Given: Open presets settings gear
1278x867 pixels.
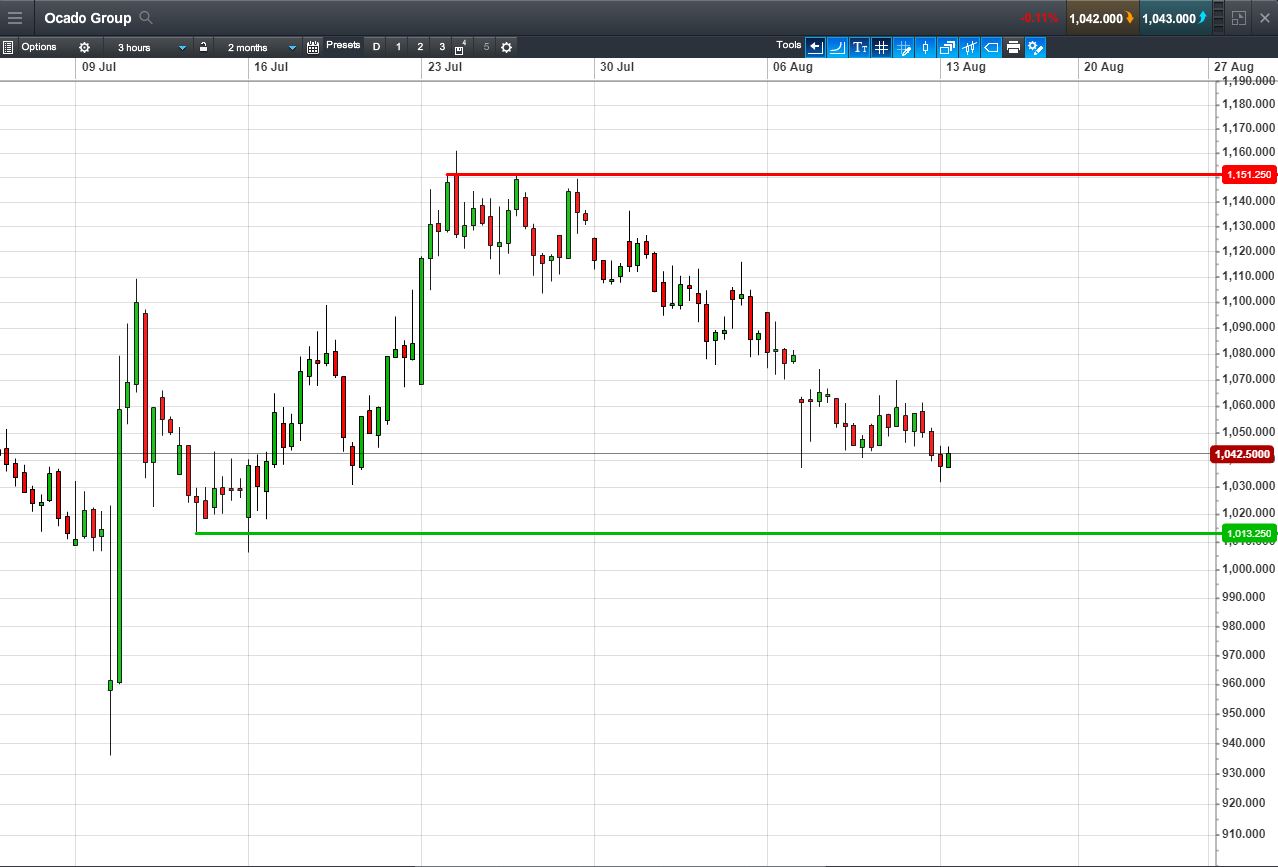Looking at the screenshot, I should (507, 47).
